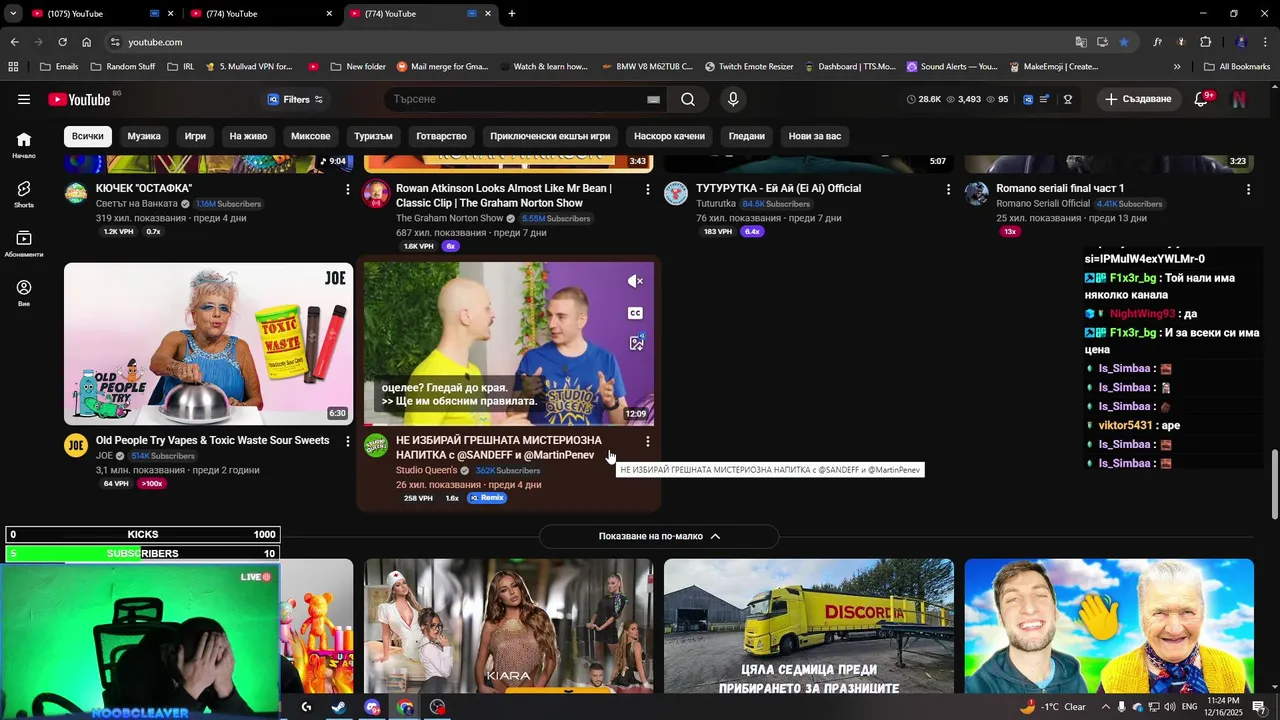The height and width of the screenshot is (720, 1280).
Task: Open Old People Try Vapes thumbnail
Action: pos(208,344)
